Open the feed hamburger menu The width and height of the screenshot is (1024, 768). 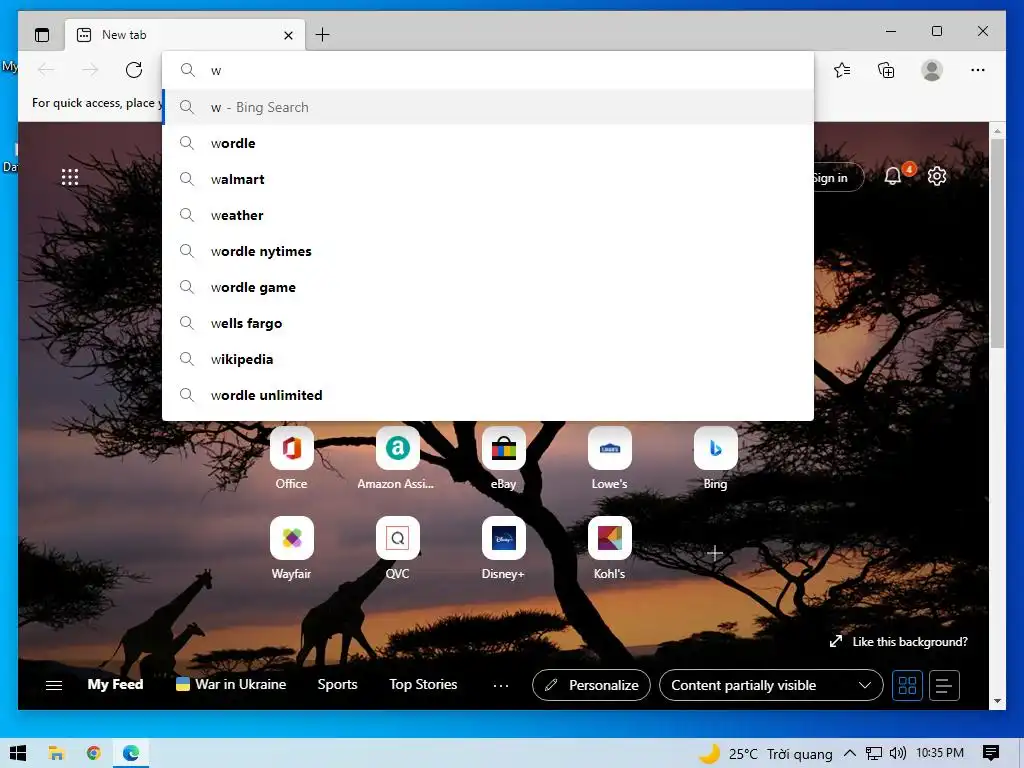[54, 685]
